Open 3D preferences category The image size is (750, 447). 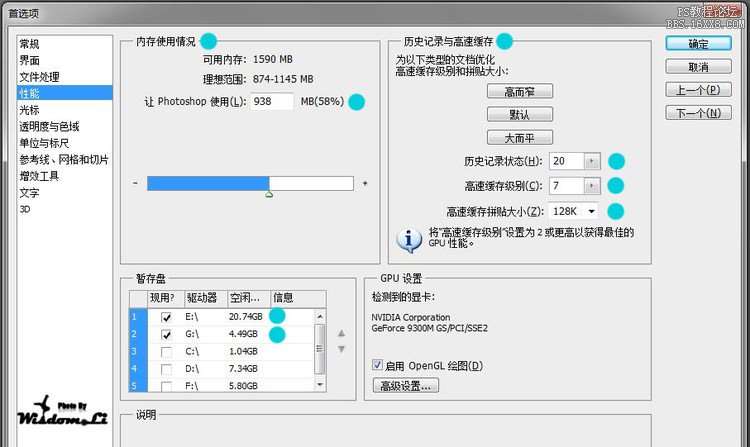tap(25, 209)
